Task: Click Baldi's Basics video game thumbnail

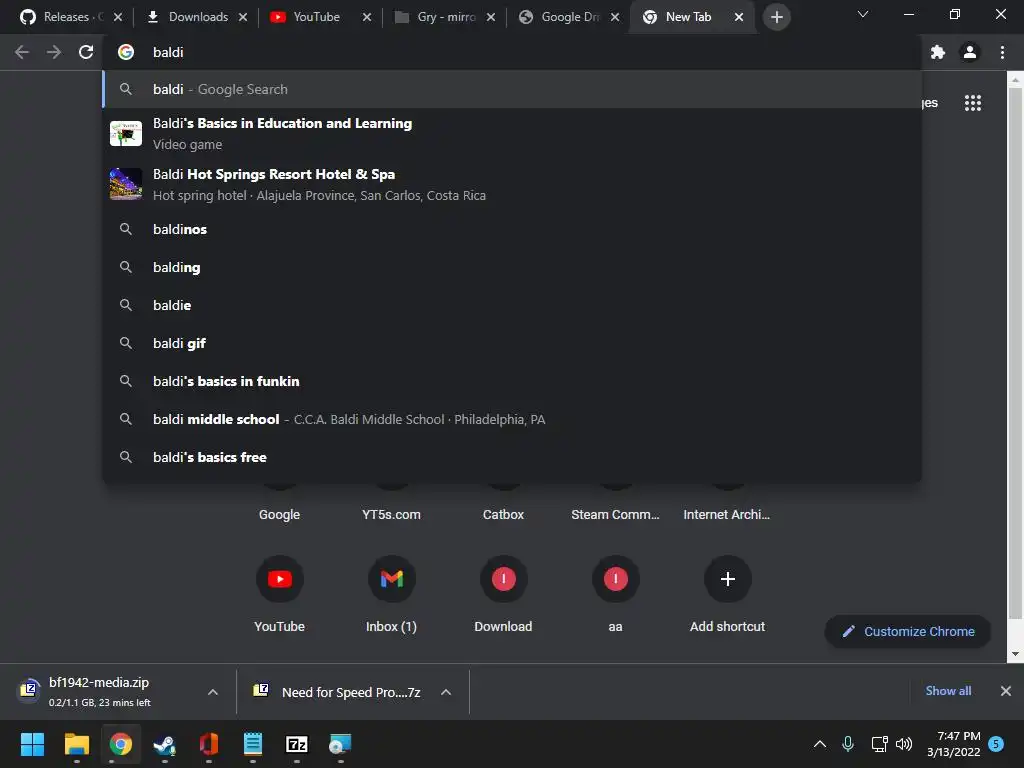Action: 126,133
